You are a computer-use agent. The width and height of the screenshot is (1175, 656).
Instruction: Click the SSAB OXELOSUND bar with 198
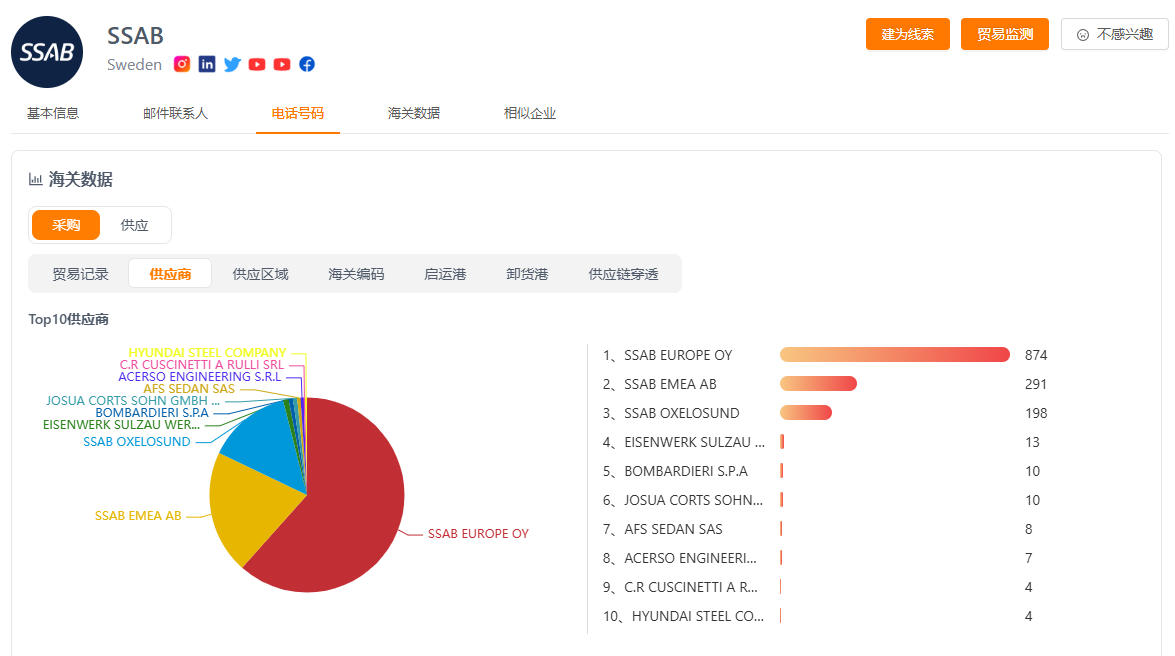[x=806, y=413]
